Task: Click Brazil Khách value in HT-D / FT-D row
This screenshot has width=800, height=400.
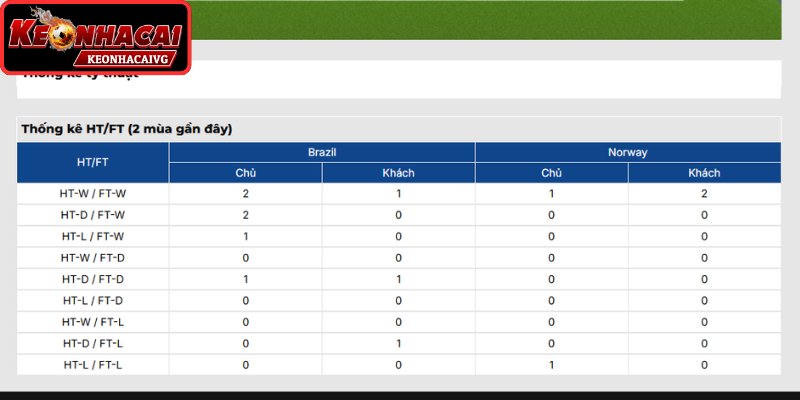Action: coord(398,280)
